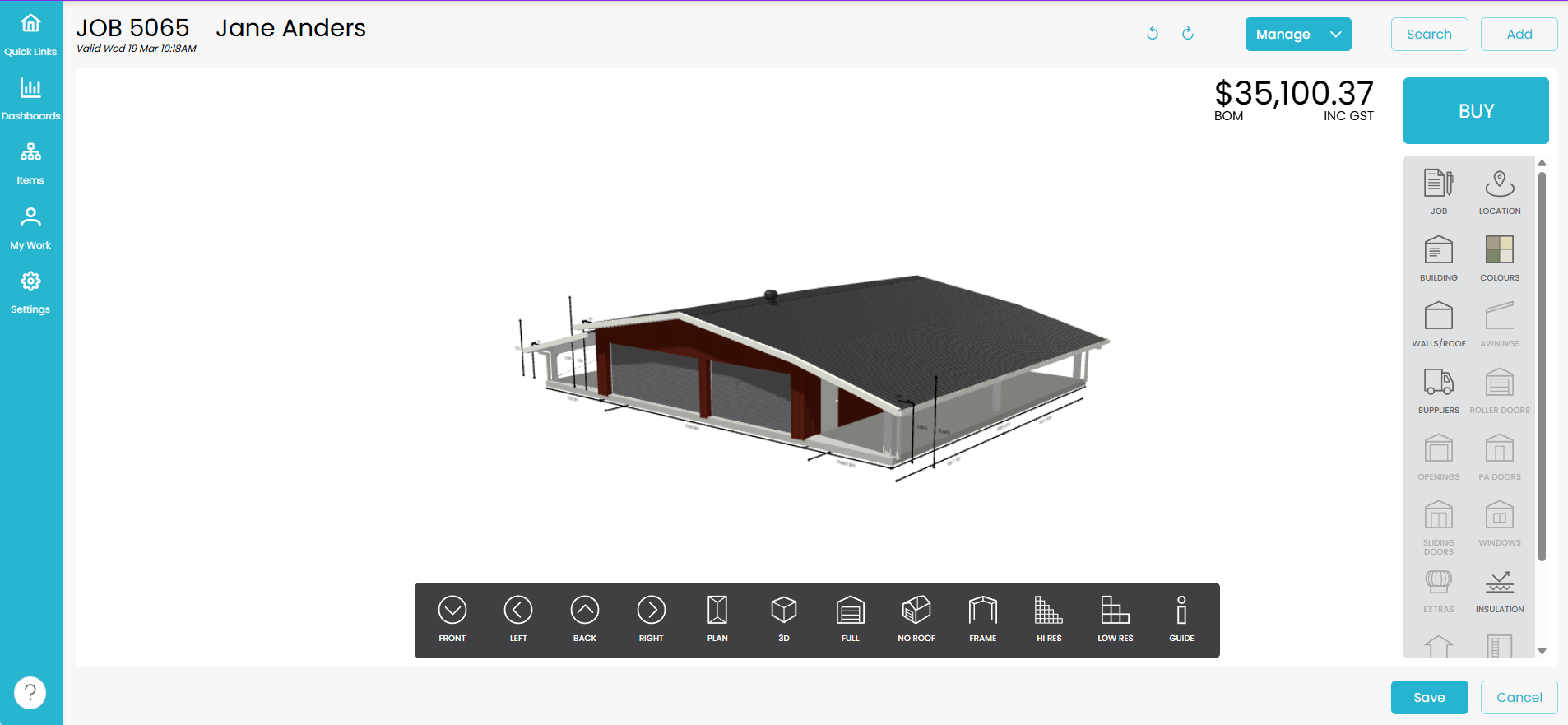The height and width of the screenshot is (725, 1568).
Task: Click the Save button
Action: point(1428,697)
